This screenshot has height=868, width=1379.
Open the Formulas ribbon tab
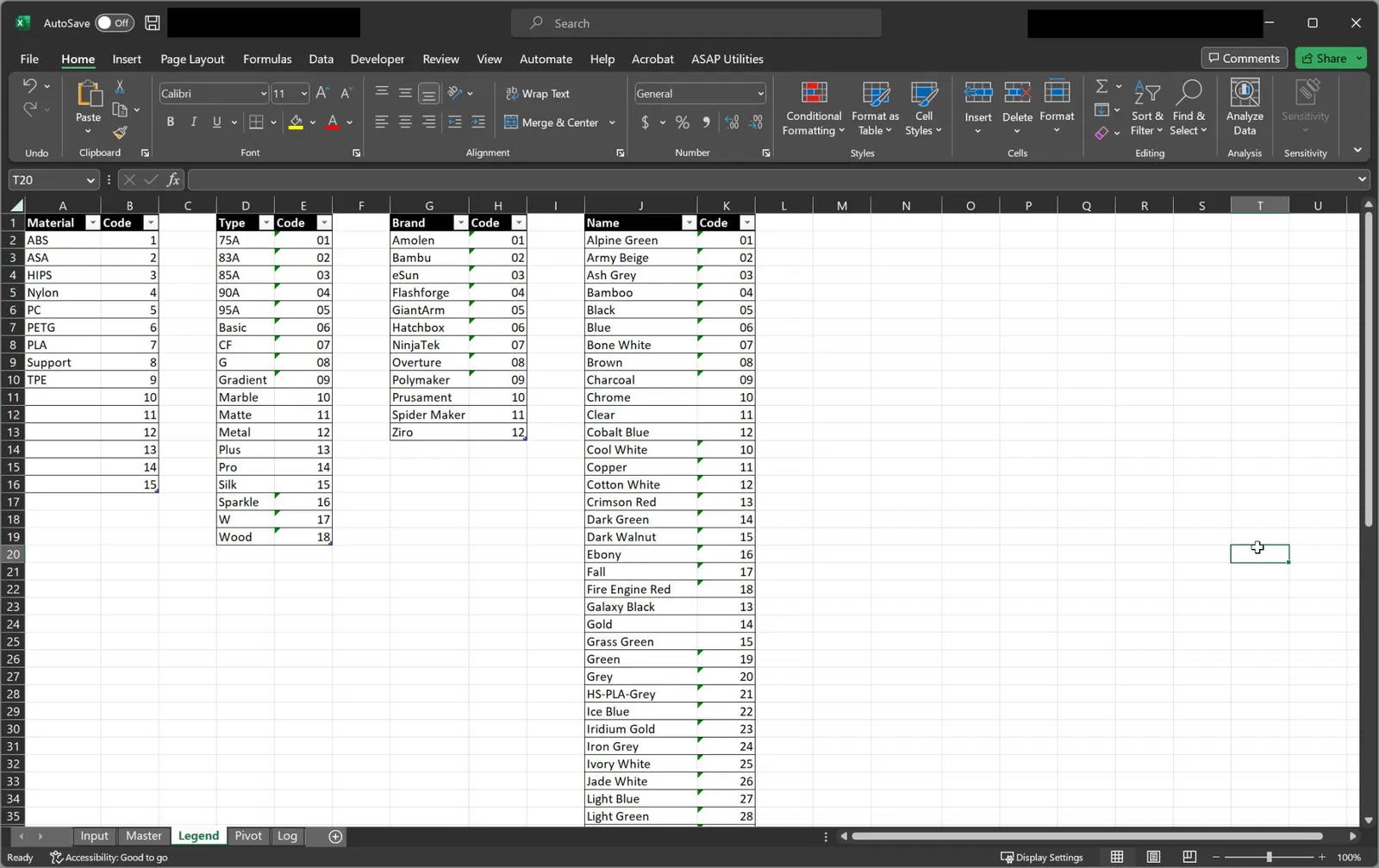[267, 59]
